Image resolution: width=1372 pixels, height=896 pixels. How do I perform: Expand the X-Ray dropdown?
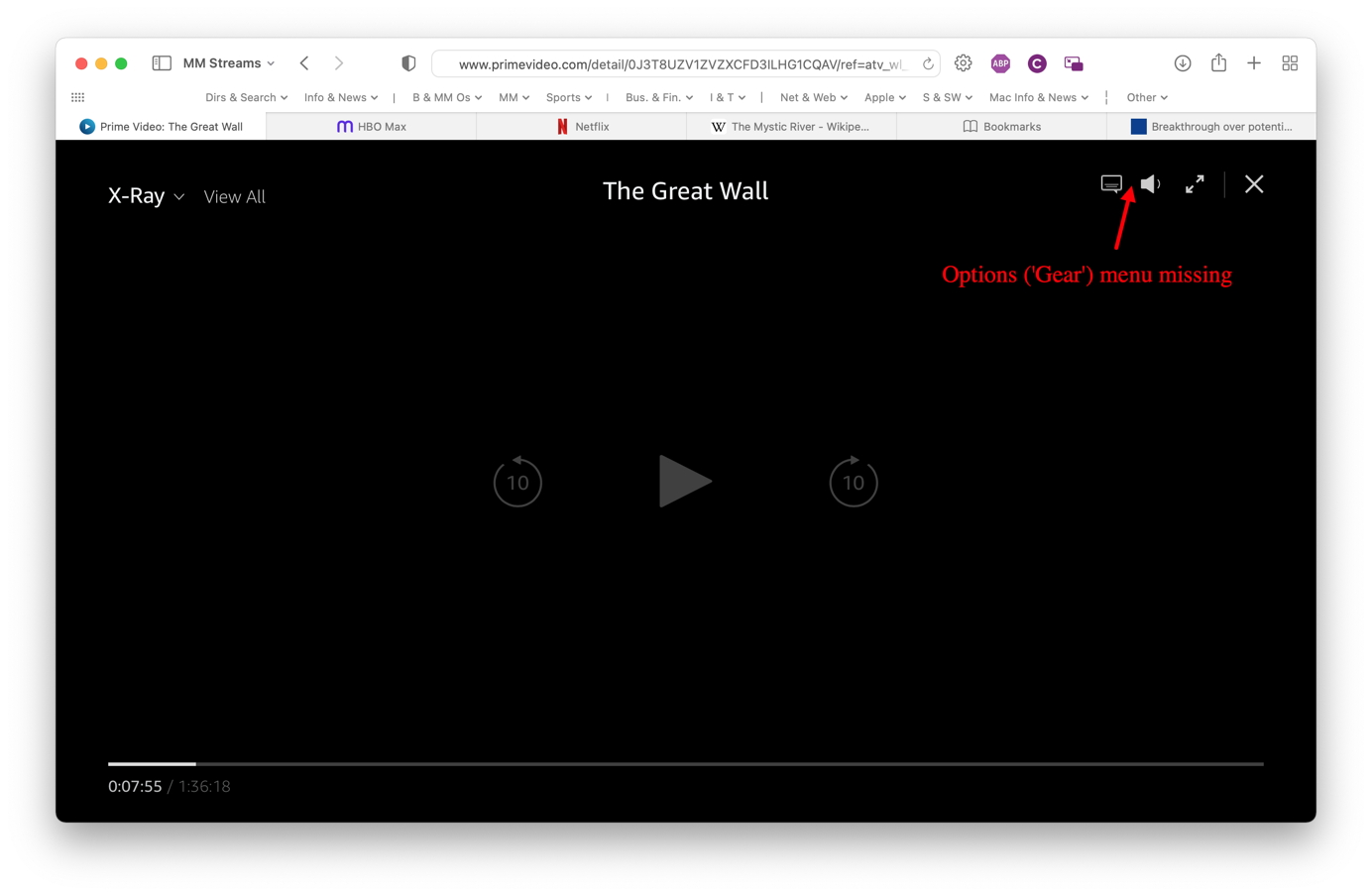click(x=146, y=196)
